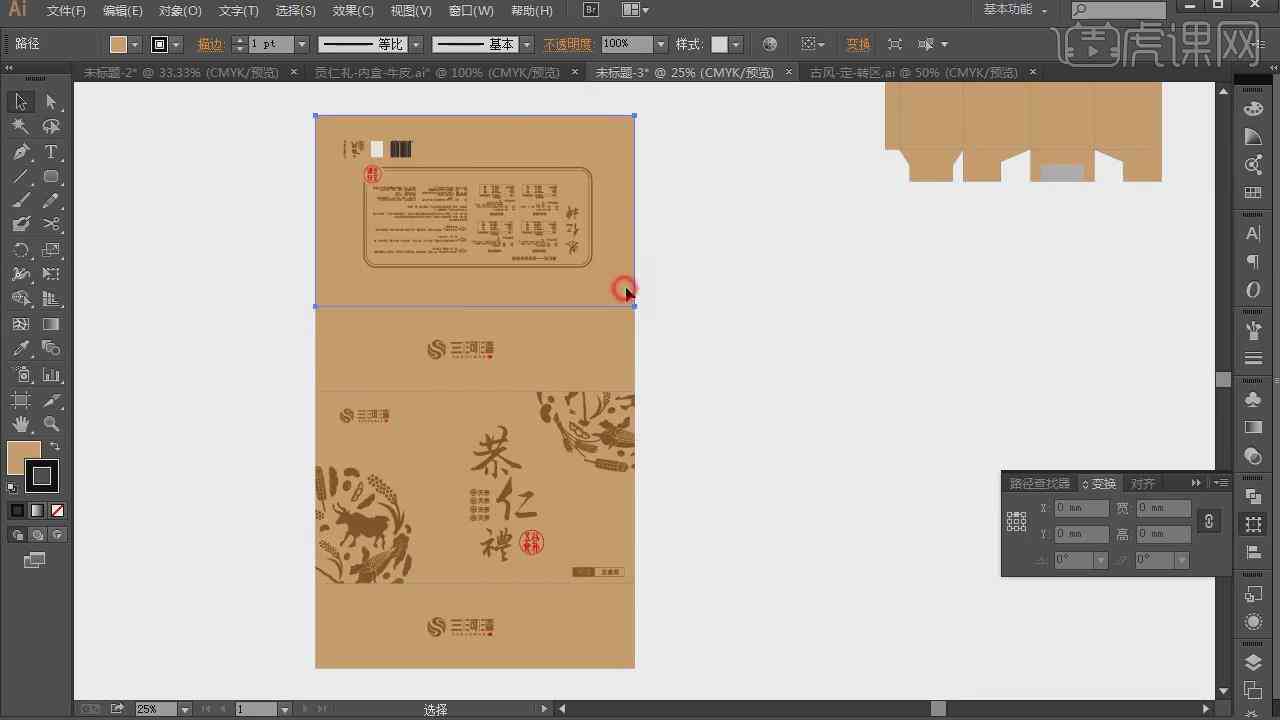Select the Pencil tool

coord(51,201)
